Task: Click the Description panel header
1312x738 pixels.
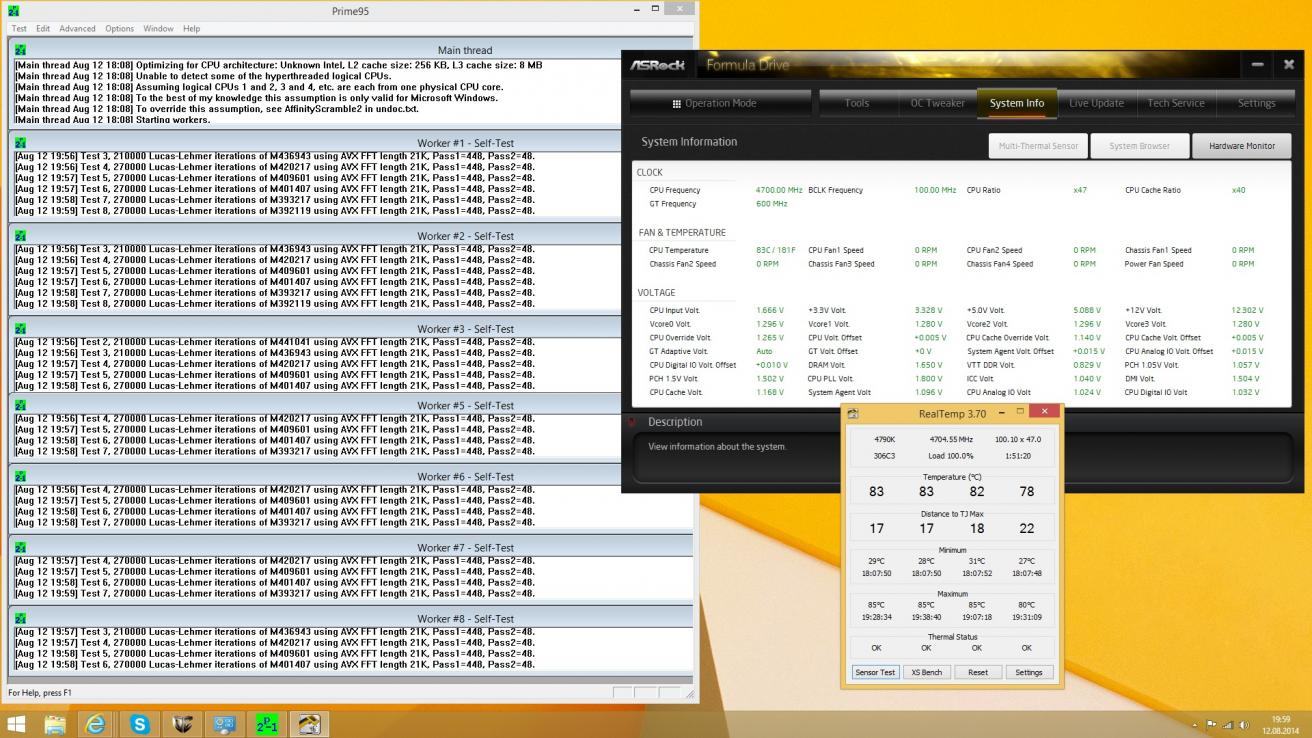Action: pos(675,422)
